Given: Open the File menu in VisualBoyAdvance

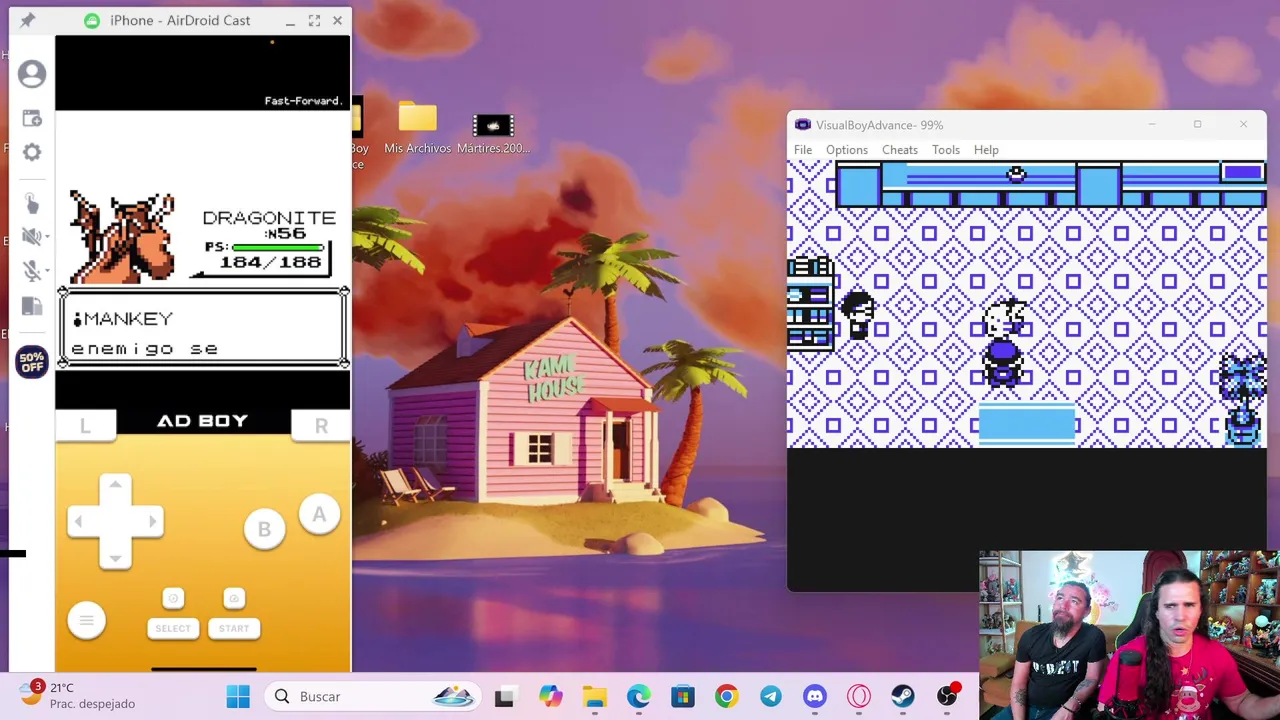Looking at the screenshot, I should (x=803, y=150).
